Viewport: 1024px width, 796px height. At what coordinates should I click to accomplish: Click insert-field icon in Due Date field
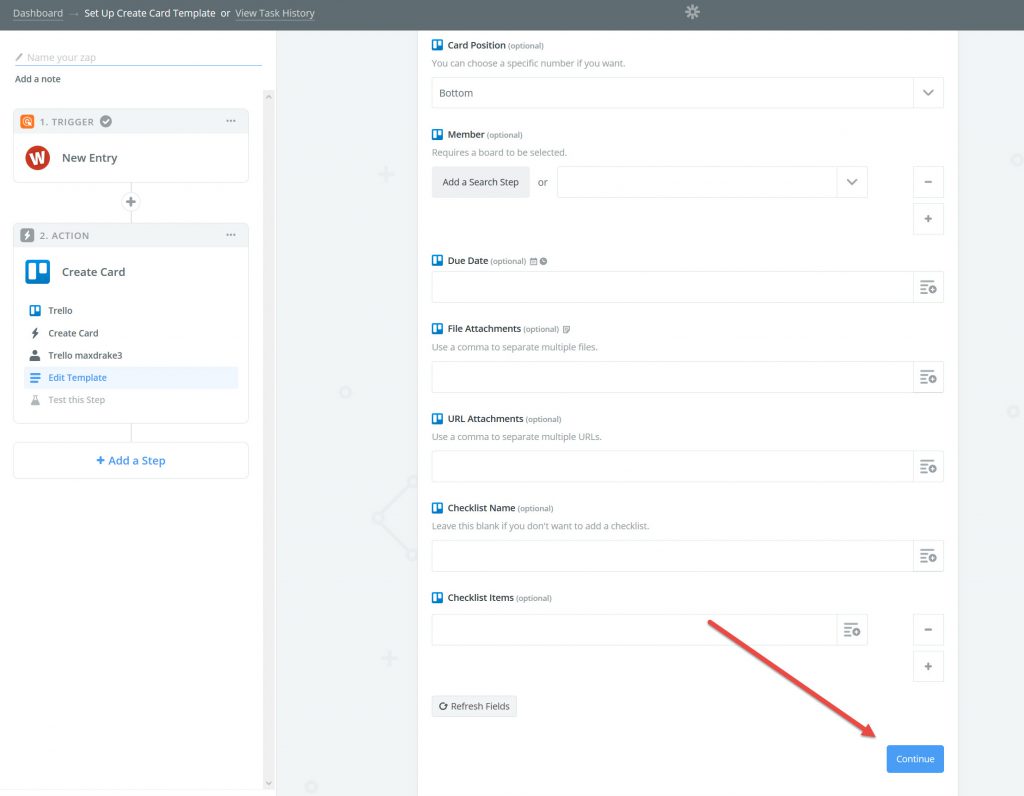coord(928,287)
